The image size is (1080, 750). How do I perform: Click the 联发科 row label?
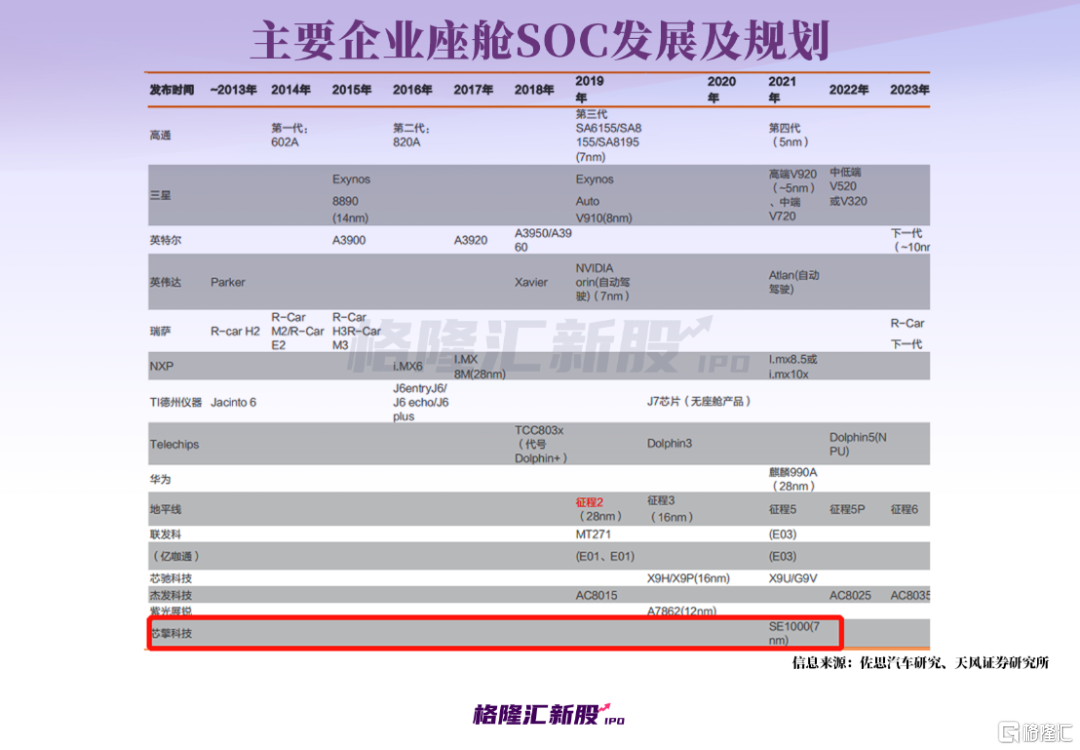pyautogui.click(x=165, y=534)
